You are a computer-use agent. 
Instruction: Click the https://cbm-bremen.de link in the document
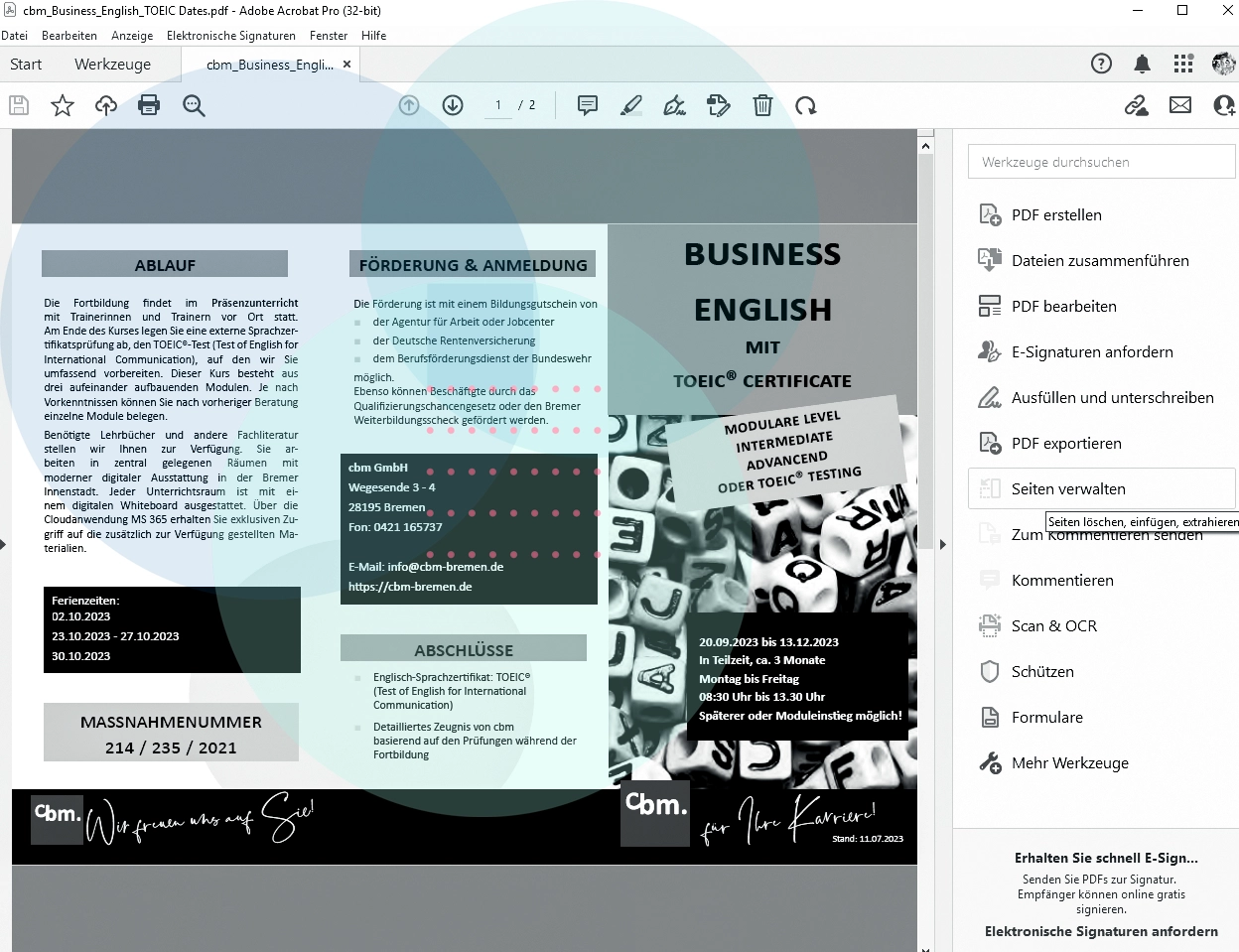click(410, 587)
